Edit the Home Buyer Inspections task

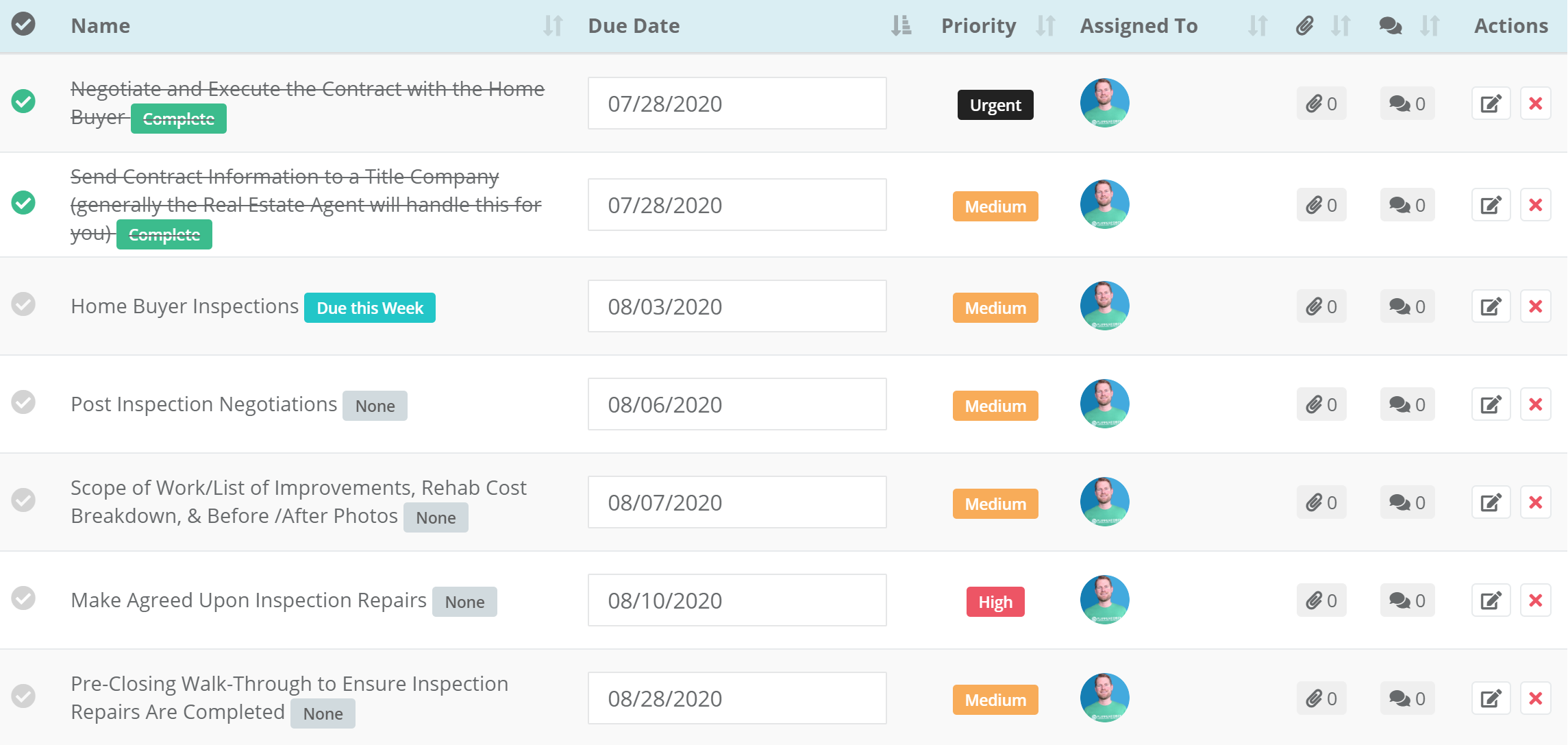(1491, 306)
